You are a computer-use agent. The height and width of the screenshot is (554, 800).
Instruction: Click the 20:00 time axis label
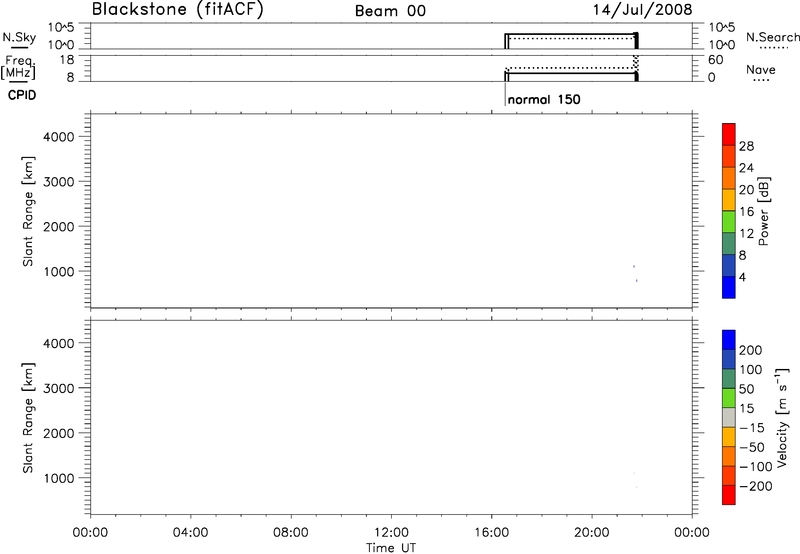click(592, 533)
